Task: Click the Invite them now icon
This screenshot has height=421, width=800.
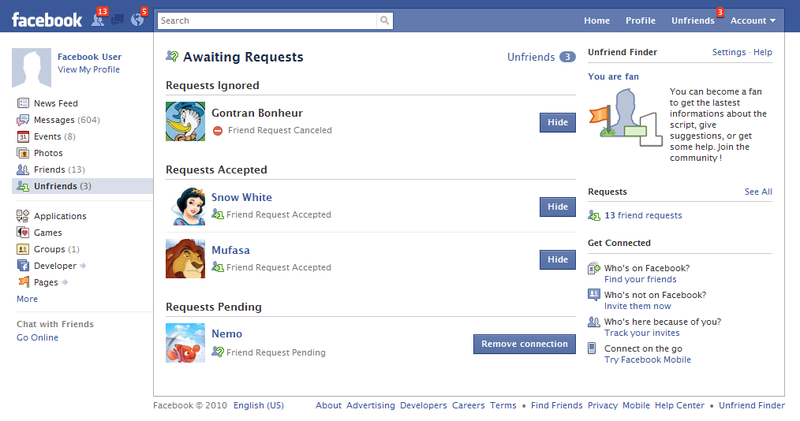Action: coord(593,295)
